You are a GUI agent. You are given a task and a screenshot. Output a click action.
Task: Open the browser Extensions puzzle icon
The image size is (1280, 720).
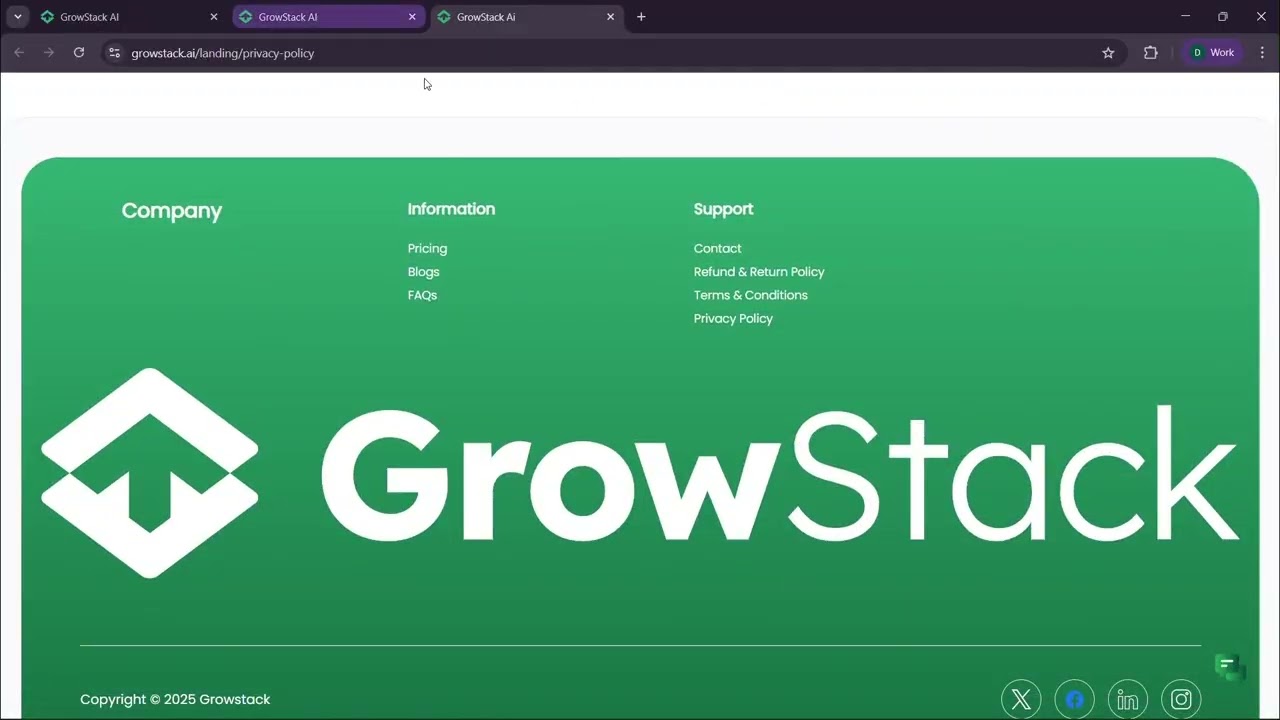(1151, 53)
